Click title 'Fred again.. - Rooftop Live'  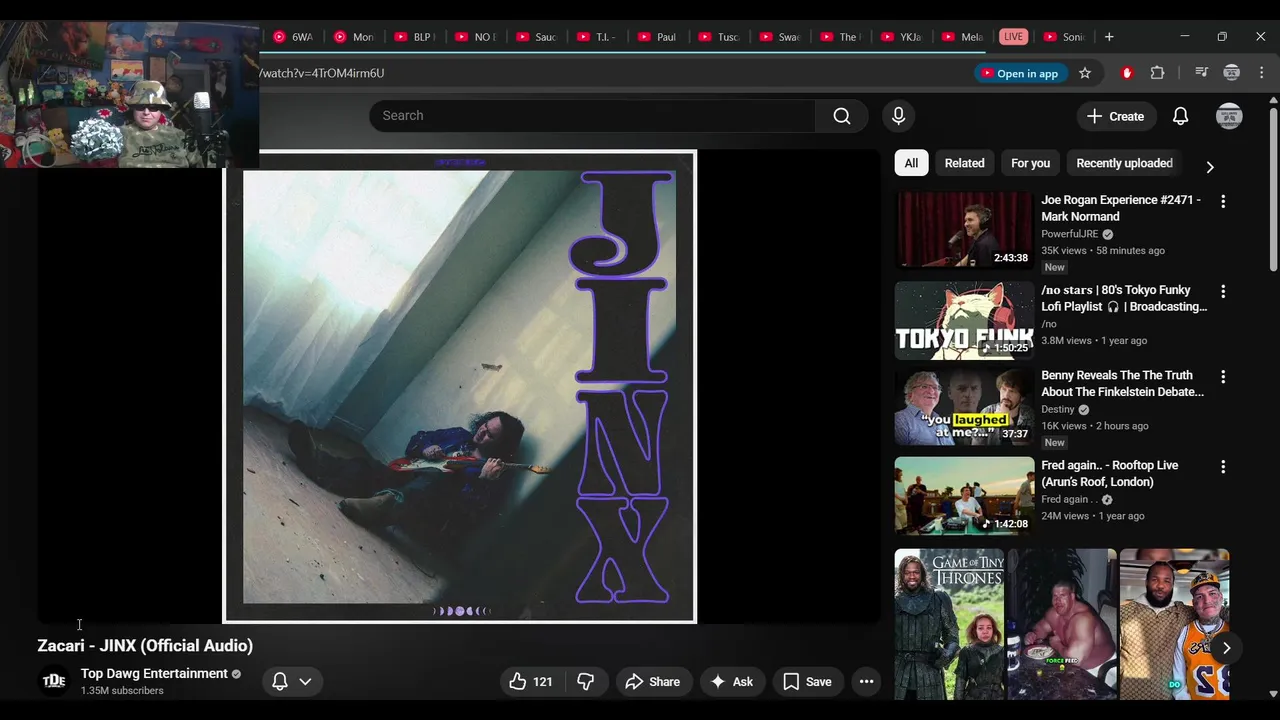tap(1110, 473)
